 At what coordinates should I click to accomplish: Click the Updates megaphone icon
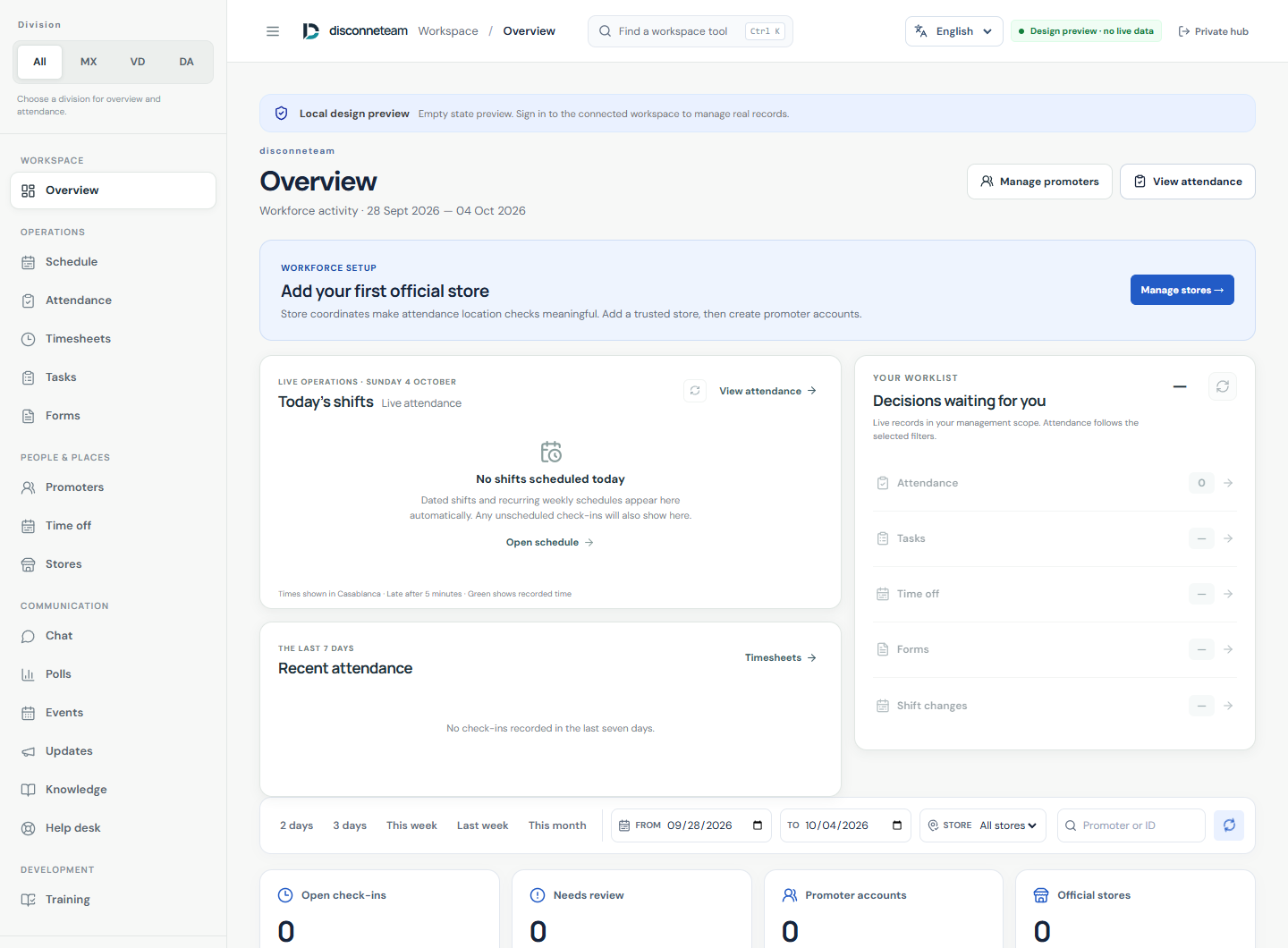pos(29,751)
